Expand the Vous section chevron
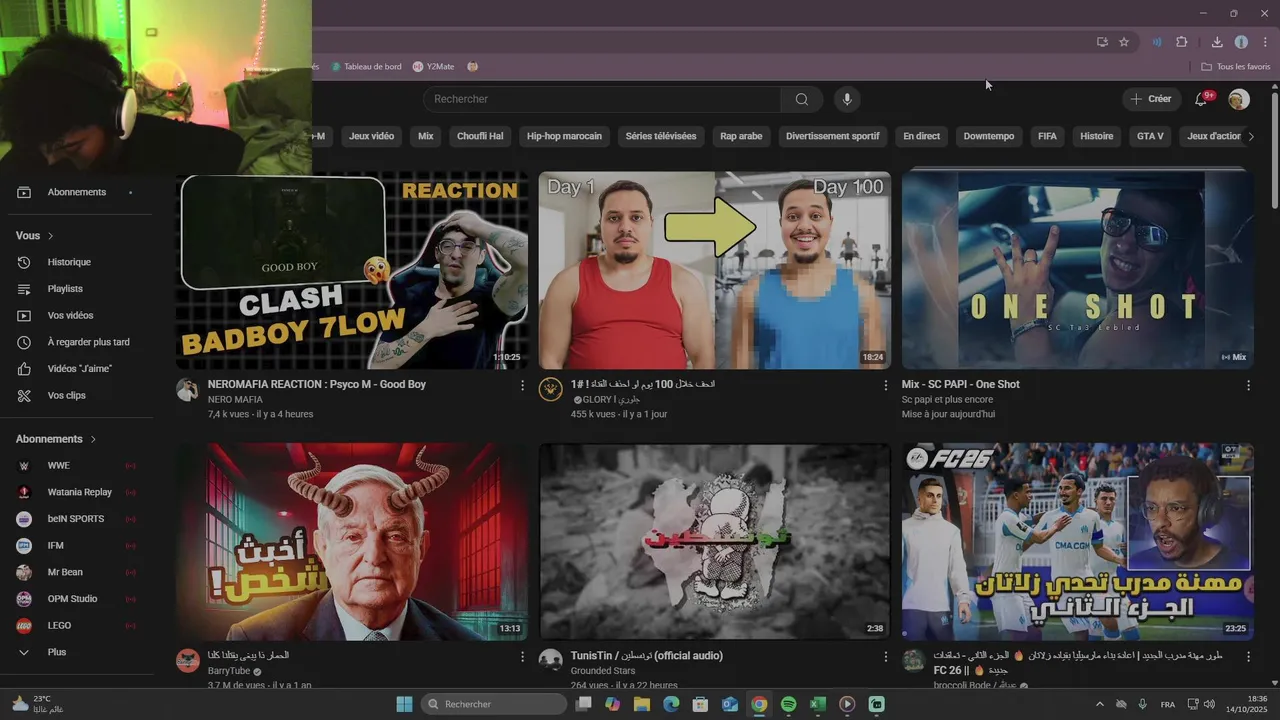 50,236
